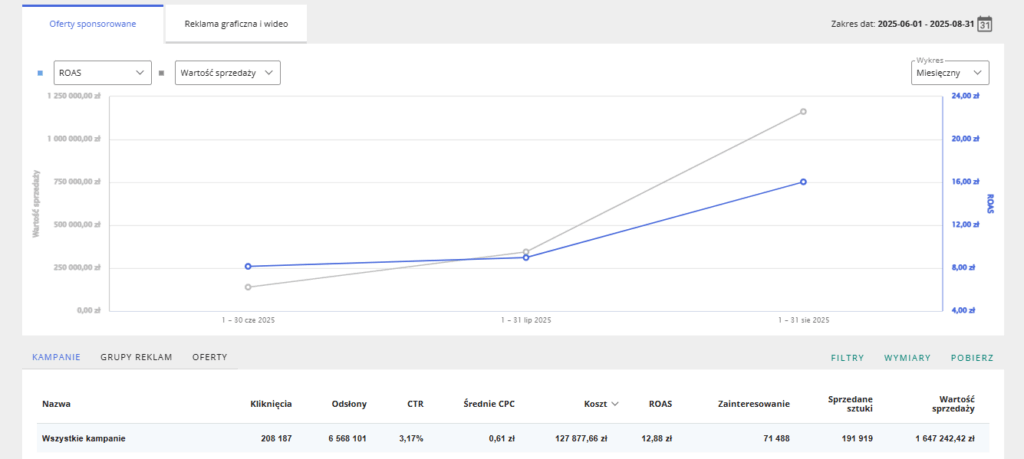Click the WYMIARY button

coord(907,358)
